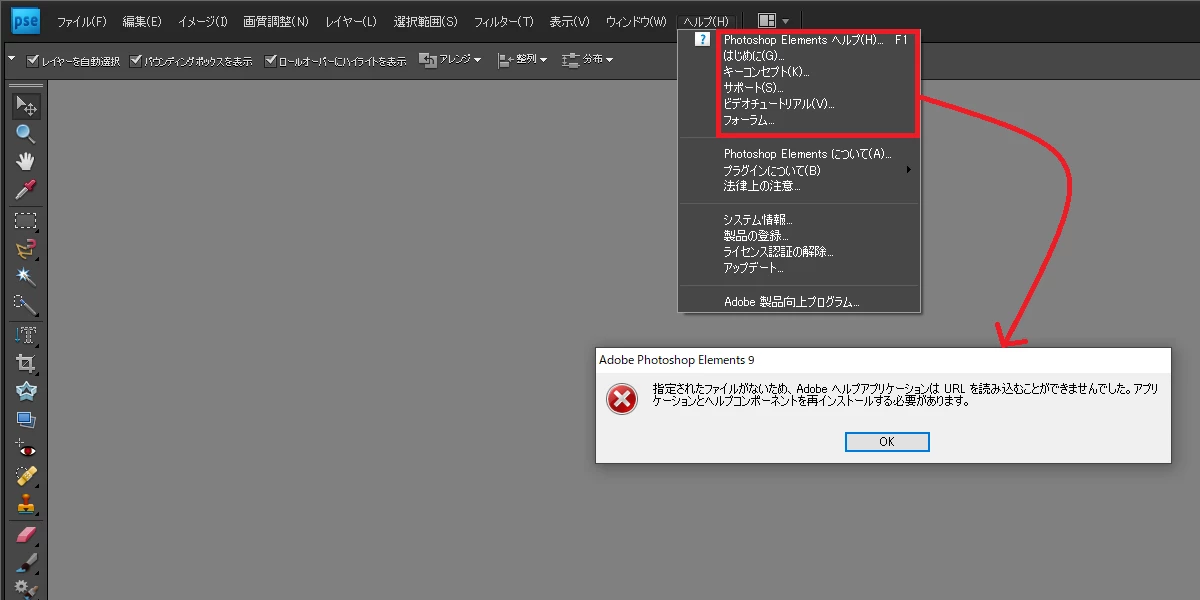Open the 分布 dropdown
The height and width of the screenshot is (600, 1200).
(x=588, y=60)
